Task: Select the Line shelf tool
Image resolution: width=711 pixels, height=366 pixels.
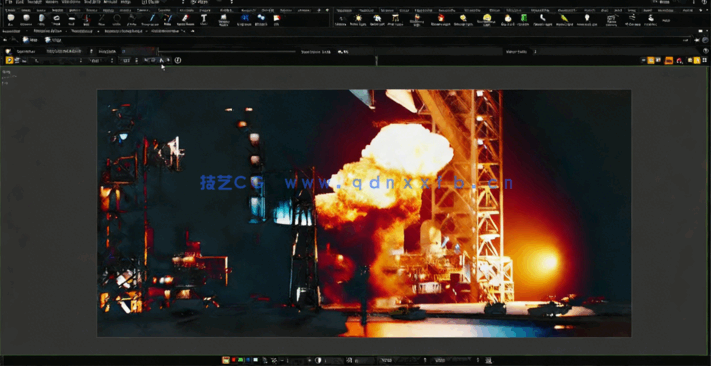Action: pyautogui.click(x=102, y=19)
